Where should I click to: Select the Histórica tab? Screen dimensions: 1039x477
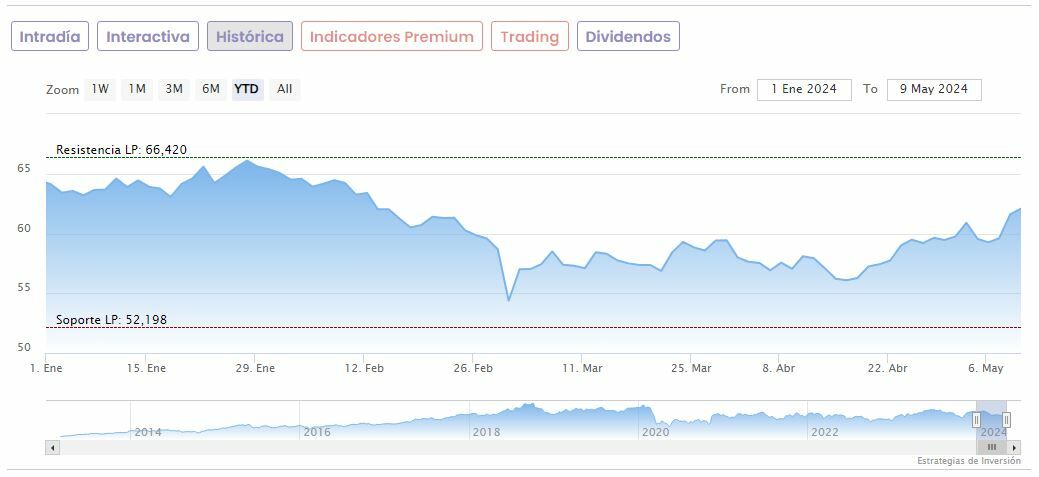(x=250, y=37)
